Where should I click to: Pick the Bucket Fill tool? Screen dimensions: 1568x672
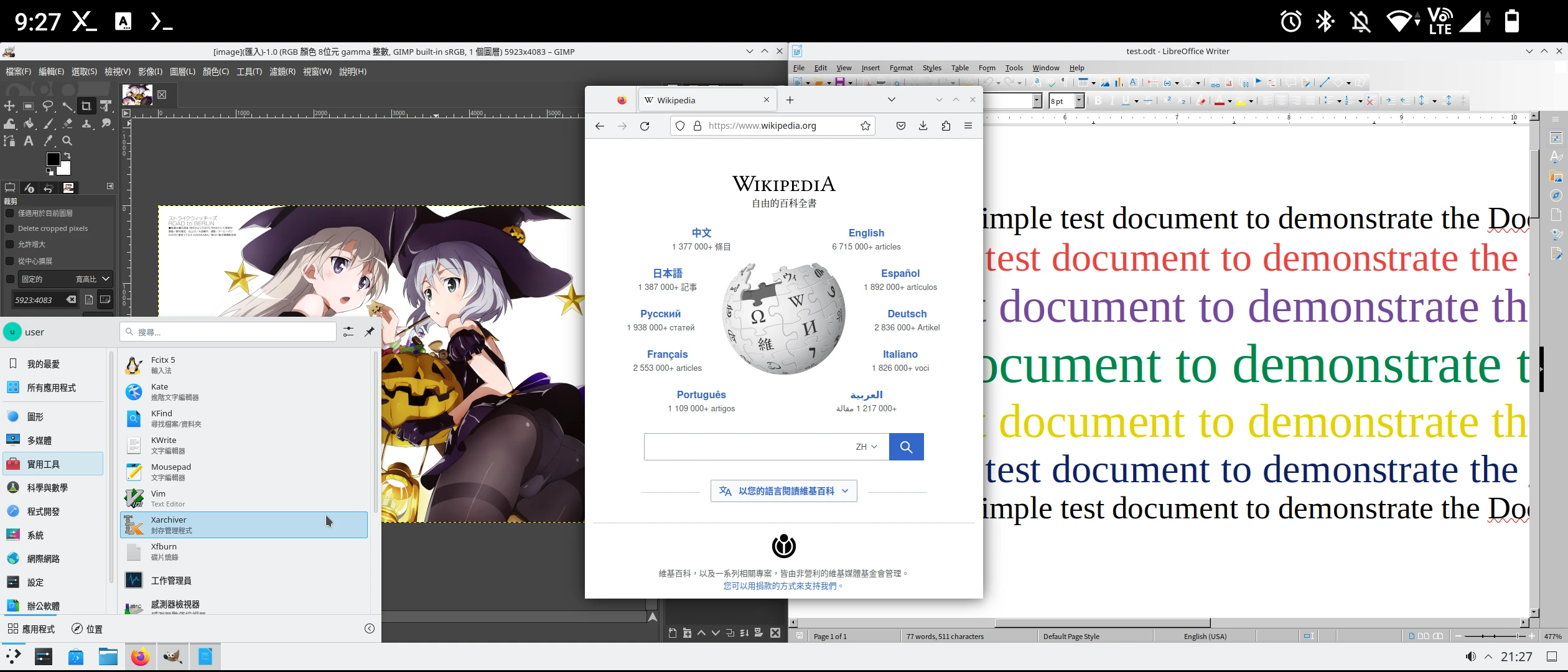tap(29, 124)
